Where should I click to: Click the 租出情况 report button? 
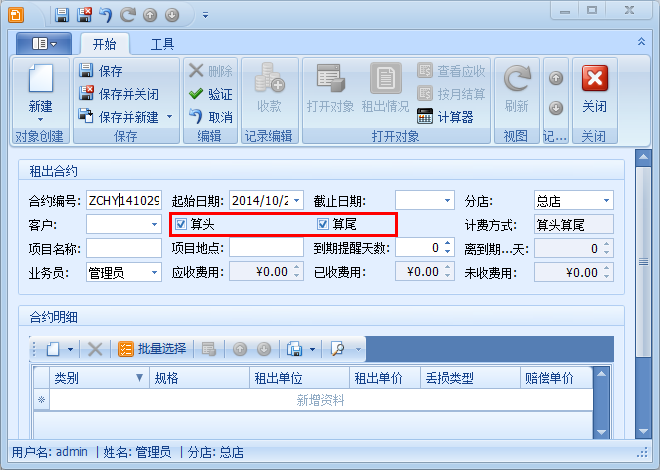[x=385, y=88]
